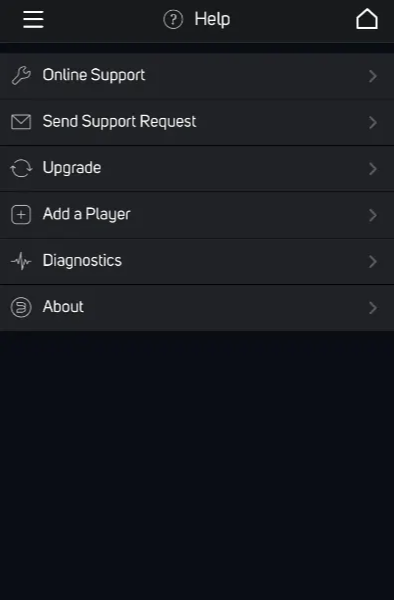This screenshot has width=395, height=600.
Task: Click the circular arrows Upgrade icon
Action: click(21, 168)
